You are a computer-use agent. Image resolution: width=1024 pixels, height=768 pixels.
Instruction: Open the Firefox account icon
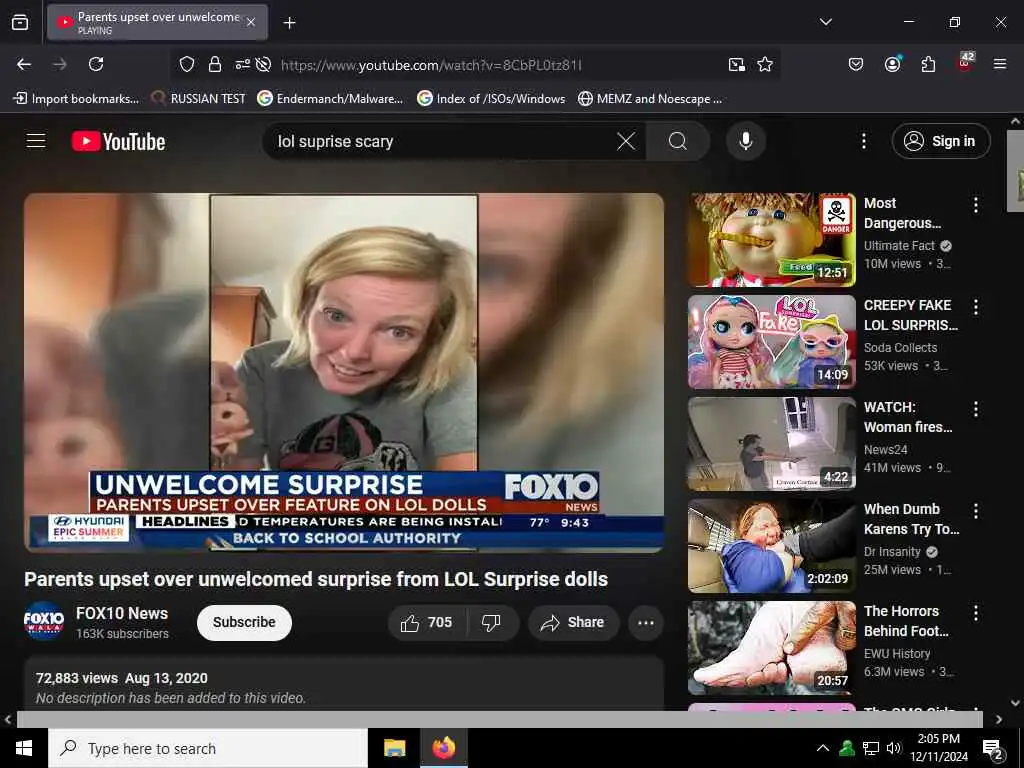[x=892, y=64]
